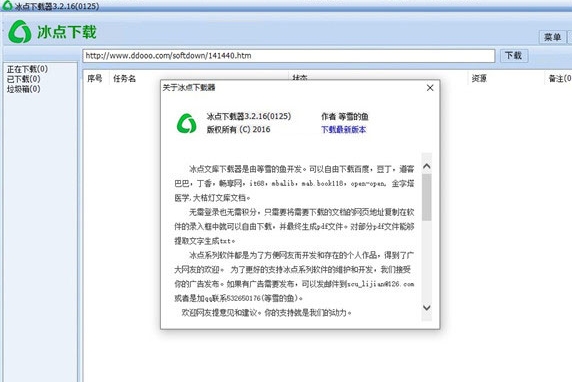Open the 菜单 menu button
The width and height of the screenshot is (572, 382).
tap(552, 37)
